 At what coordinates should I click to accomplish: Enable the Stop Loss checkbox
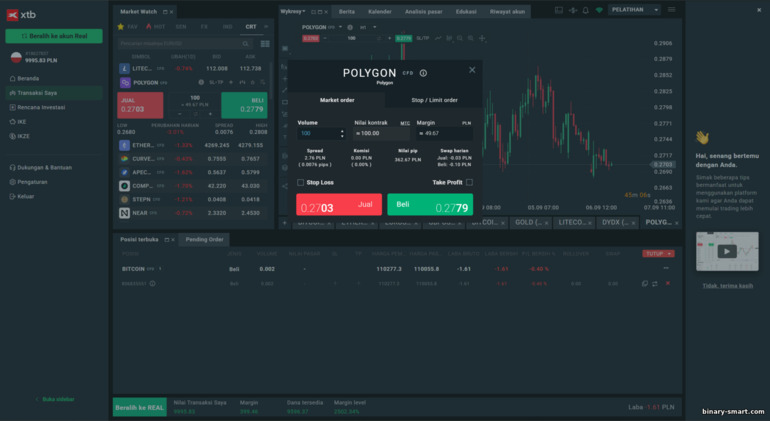pyautogui.click(x=300, y=182)
